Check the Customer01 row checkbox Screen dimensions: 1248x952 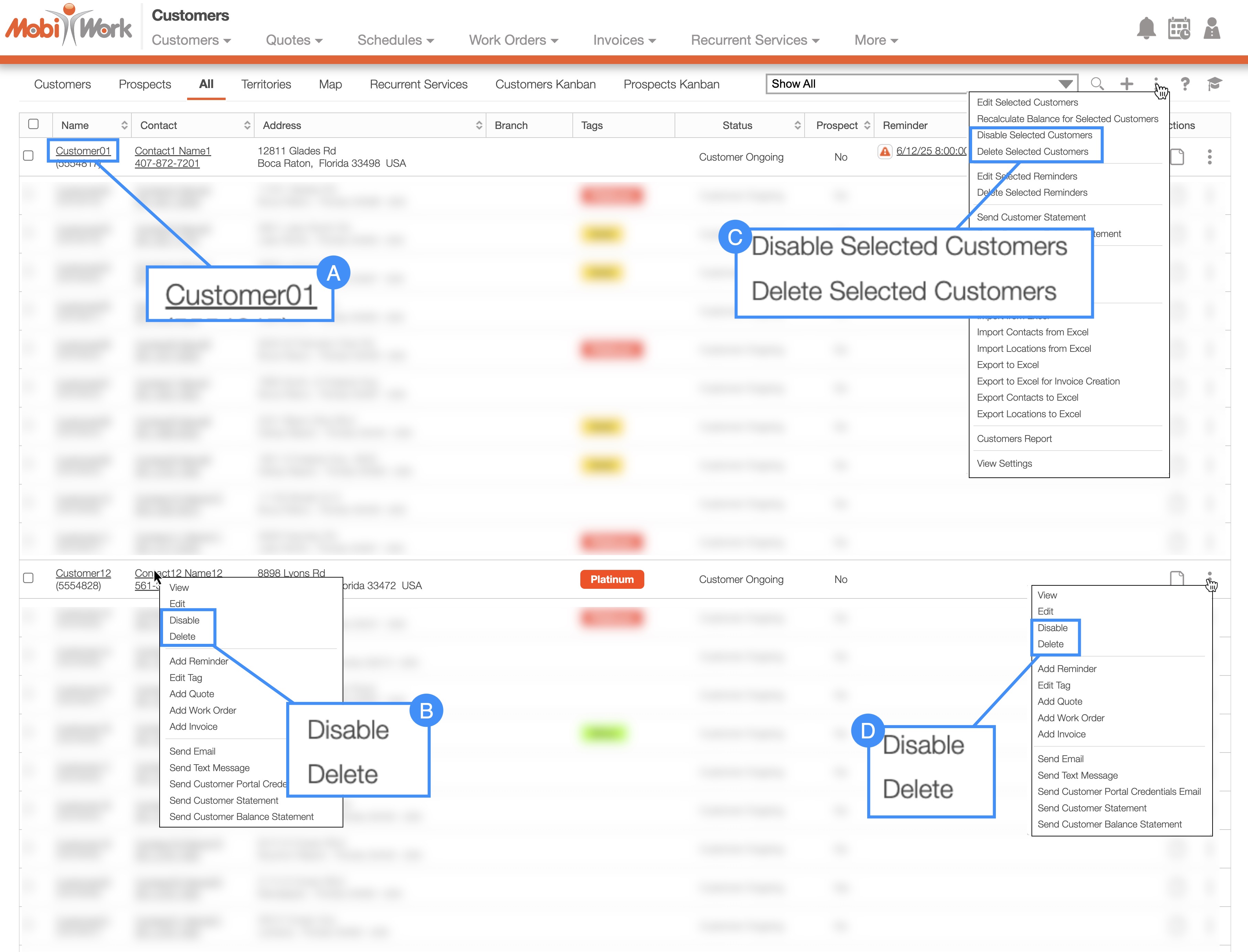tap(28, 156)
